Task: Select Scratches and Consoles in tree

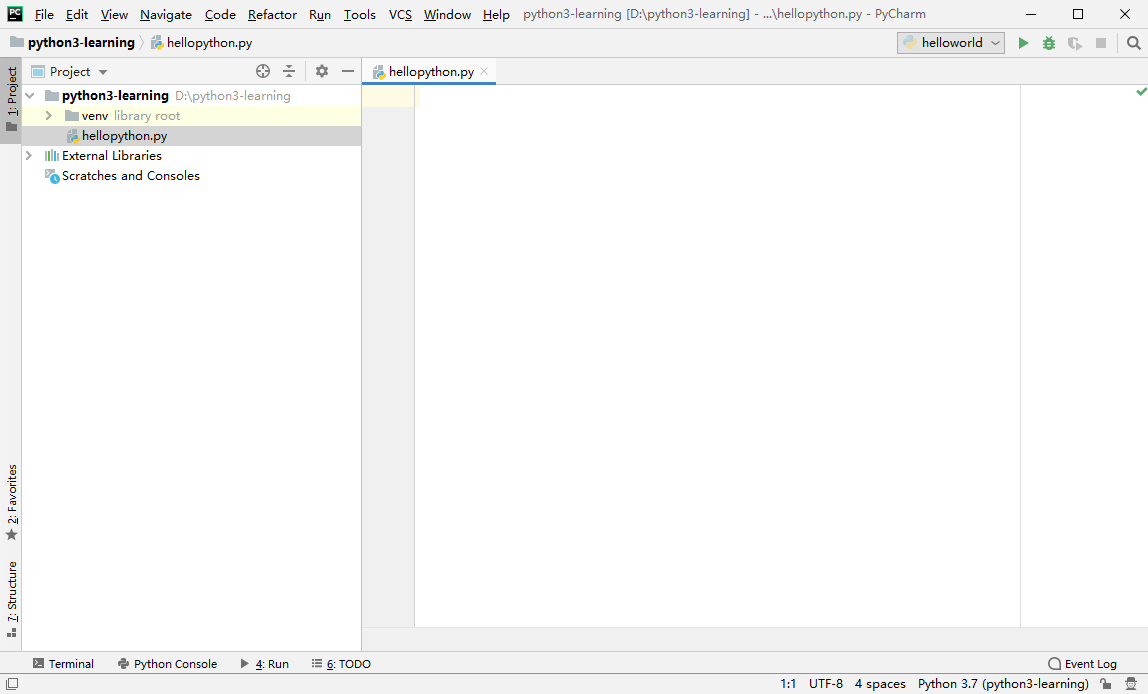Action: coord(130,176)
